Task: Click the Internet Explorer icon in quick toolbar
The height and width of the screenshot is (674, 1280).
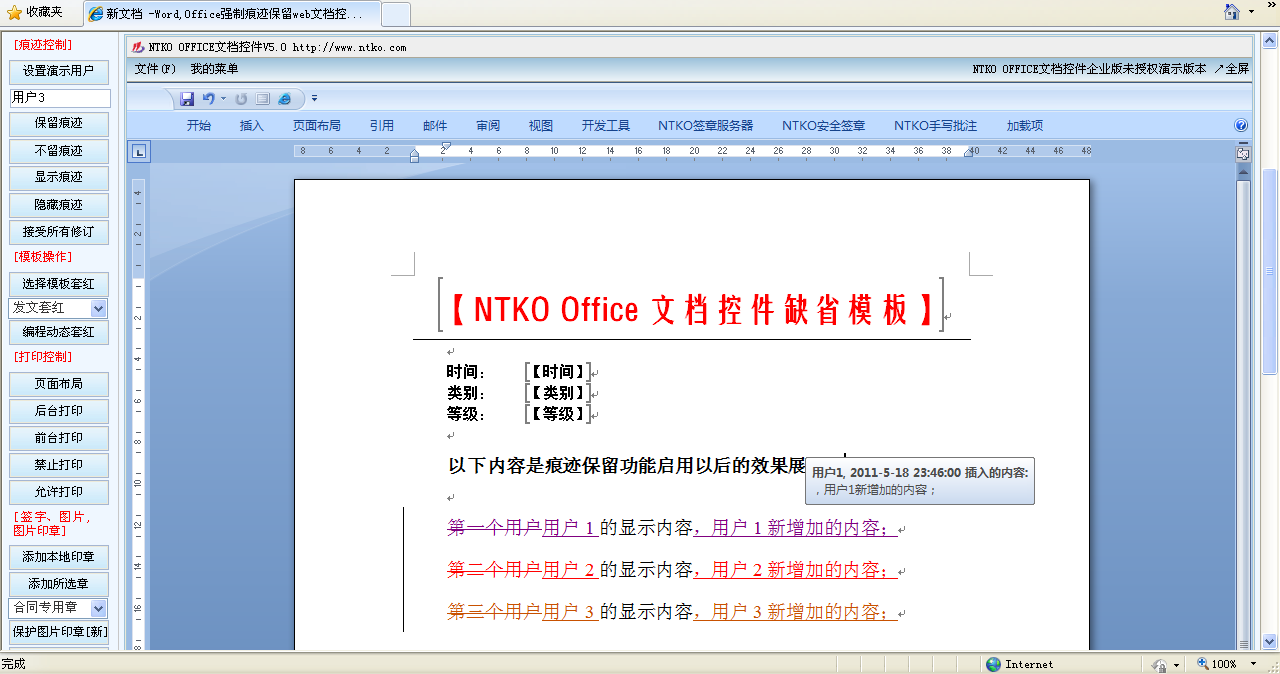Action: point(285,99)
